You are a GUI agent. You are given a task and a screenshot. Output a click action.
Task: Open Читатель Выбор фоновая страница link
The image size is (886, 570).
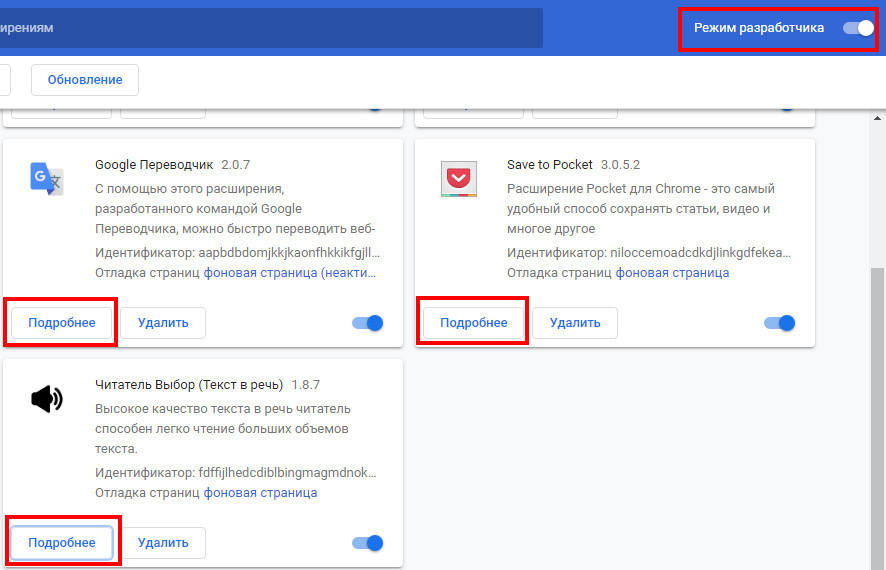260,493
